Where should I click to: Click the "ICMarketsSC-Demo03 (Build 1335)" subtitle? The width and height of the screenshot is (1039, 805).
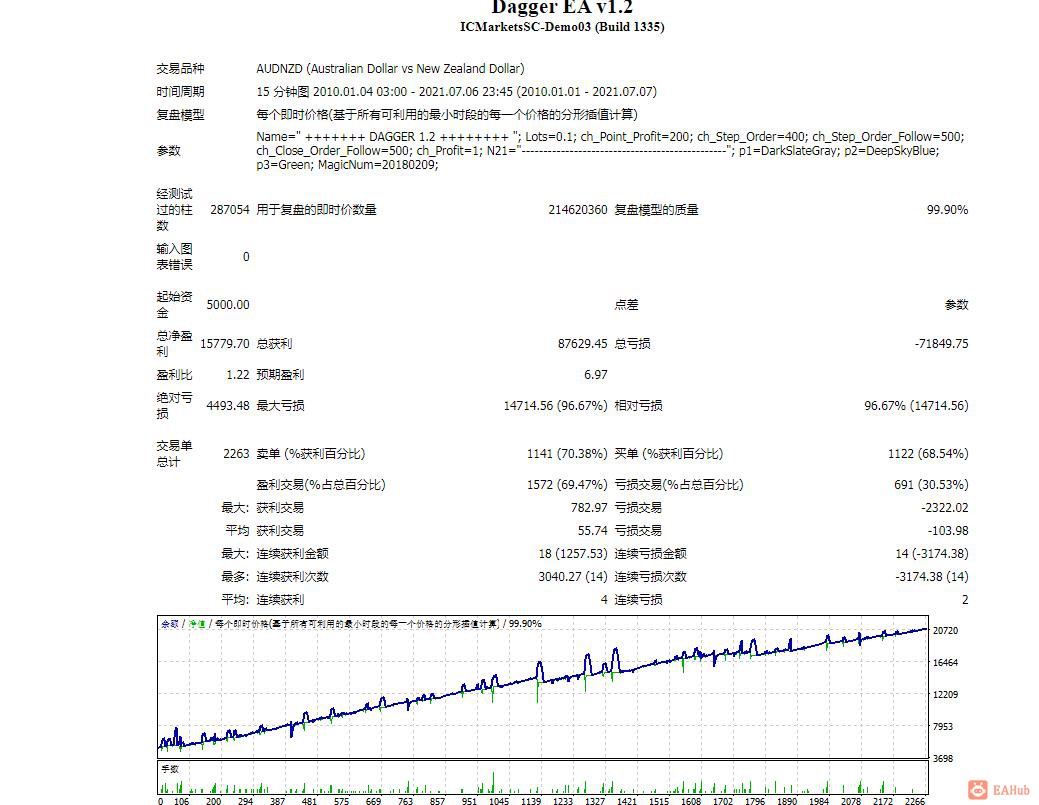tap(562, 27)
